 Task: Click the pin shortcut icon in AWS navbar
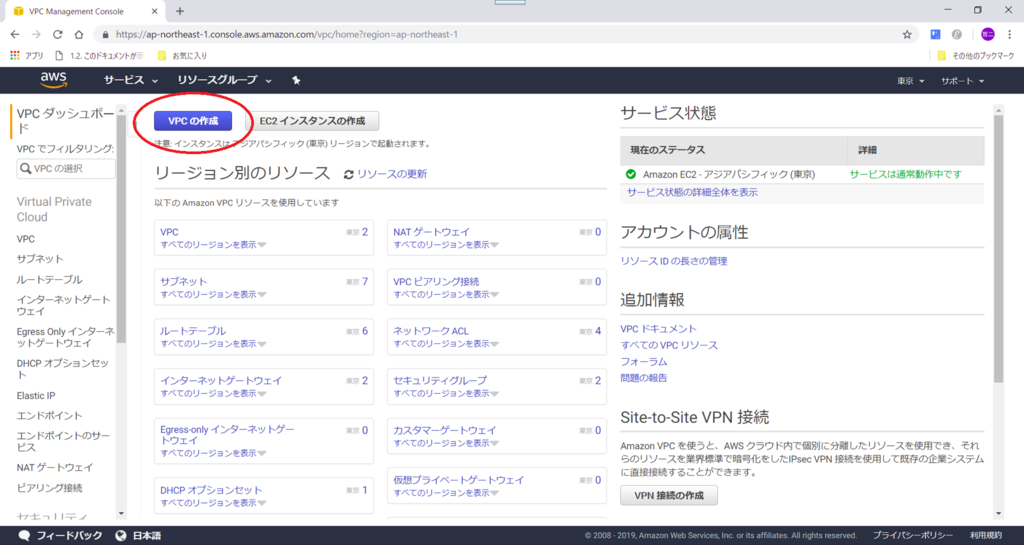[296, 80]
